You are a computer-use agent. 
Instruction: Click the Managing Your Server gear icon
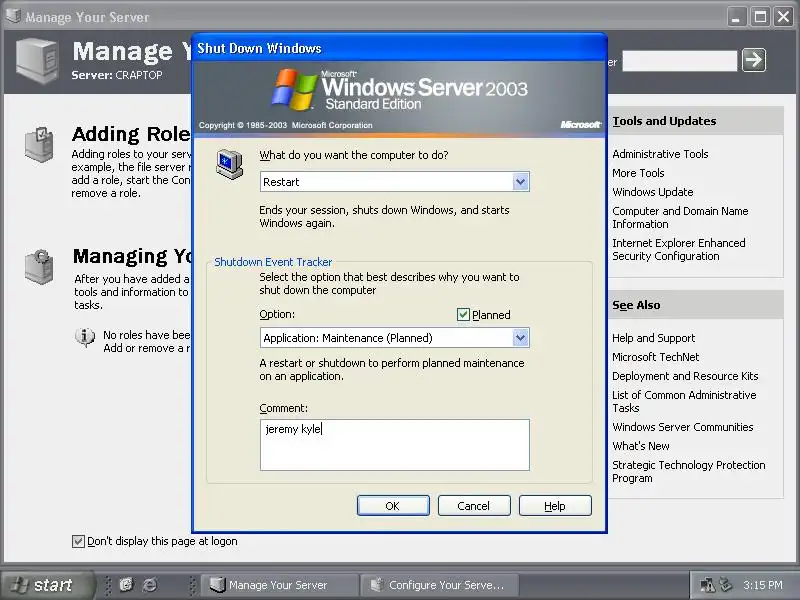[x=39, y=266]
